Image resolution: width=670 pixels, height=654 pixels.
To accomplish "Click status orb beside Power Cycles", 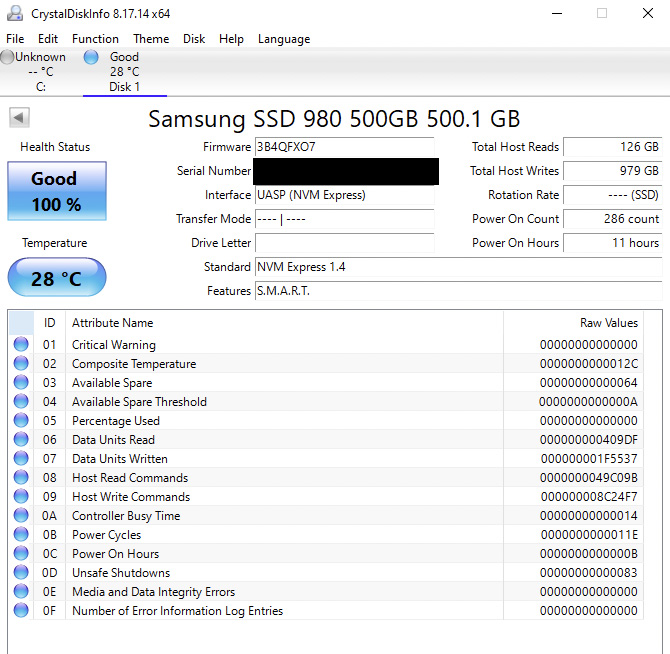I will pyautogui.click(x=21, y=535).
